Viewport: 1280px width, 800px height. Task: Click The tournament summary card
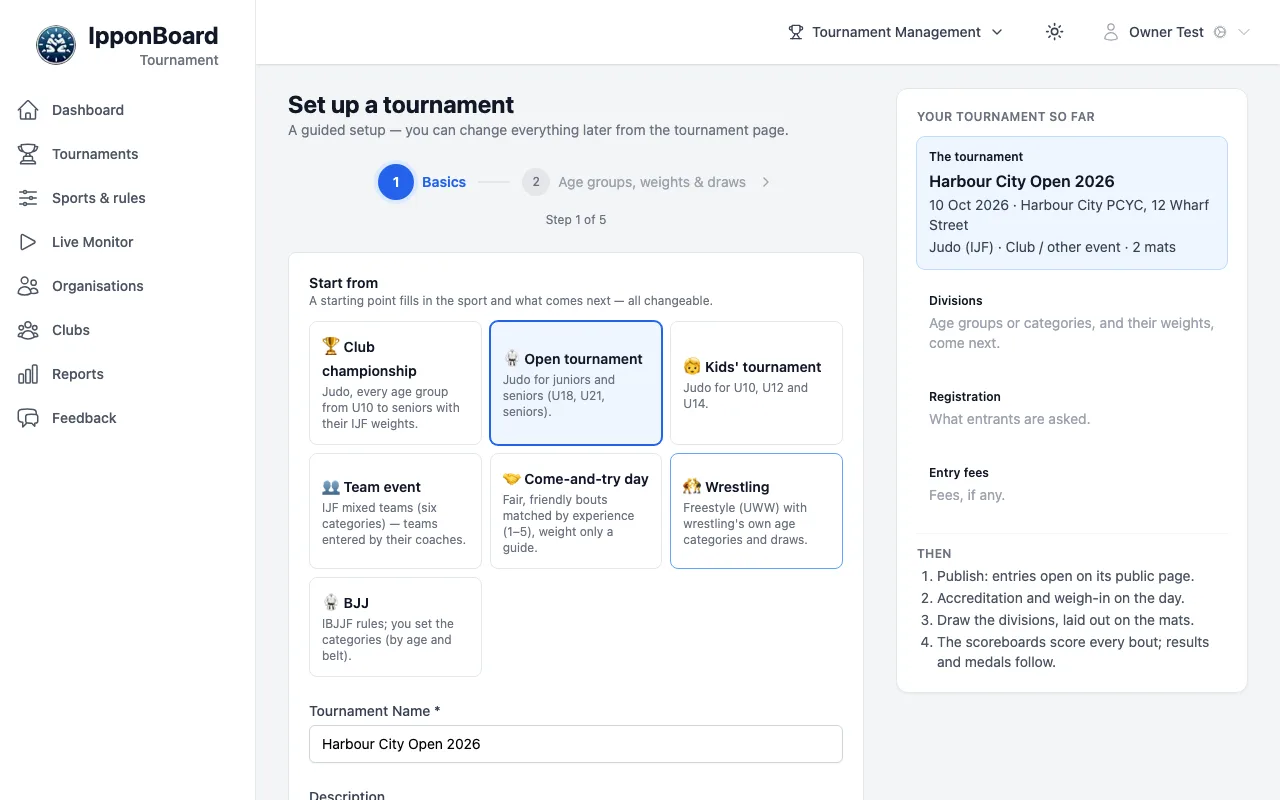click(1072, 203)
